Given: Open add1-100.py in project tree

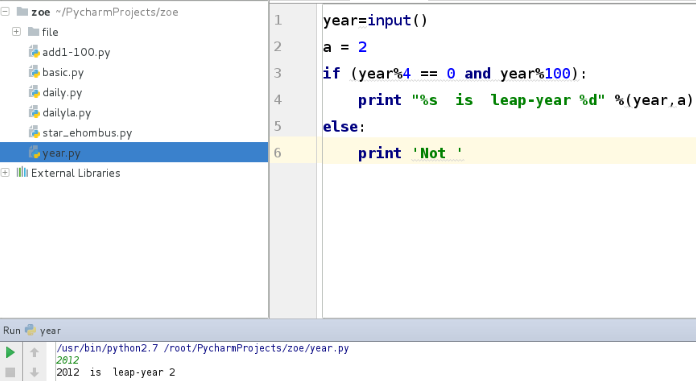Looking at the screenshot, I should pos(76,52).
